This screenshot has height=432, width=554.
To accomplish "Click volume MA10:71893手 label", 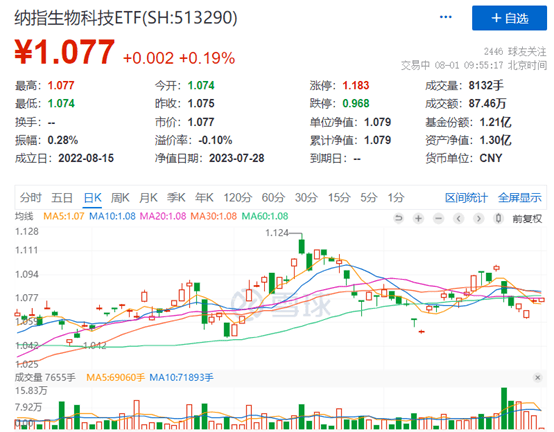I will coord(181,378).
